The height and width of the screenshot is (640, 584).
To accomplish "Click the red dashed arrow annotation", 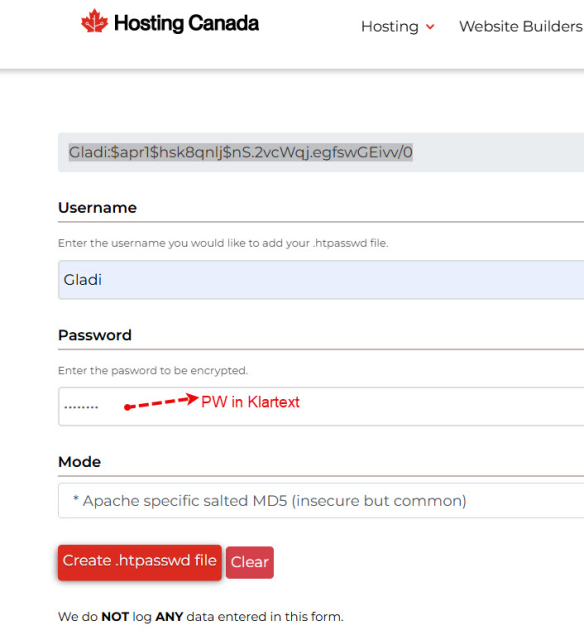I will (161, 402).
